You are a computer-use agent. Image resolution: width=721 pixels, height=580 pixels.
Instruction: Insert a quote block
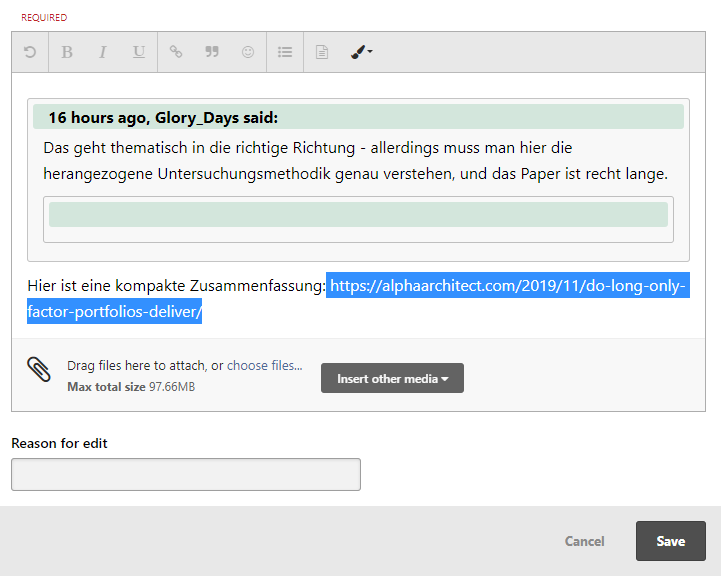(x=212, y=52)
